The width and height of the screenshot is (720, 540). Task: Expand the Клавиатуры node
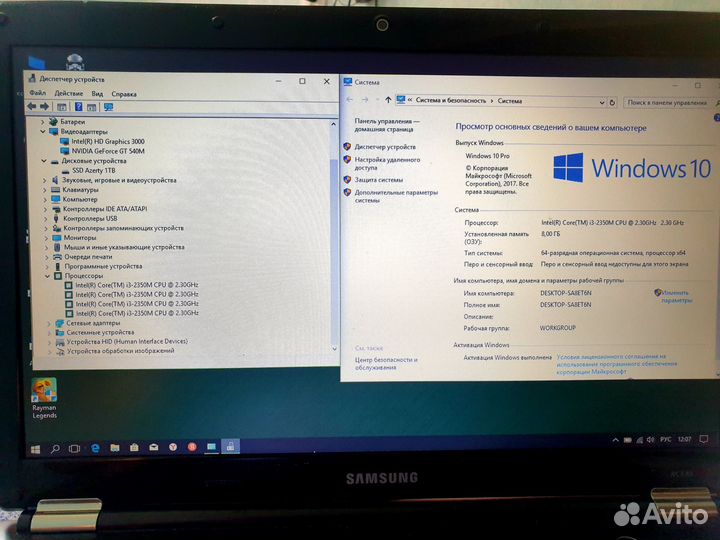click(x=45, y=190)
